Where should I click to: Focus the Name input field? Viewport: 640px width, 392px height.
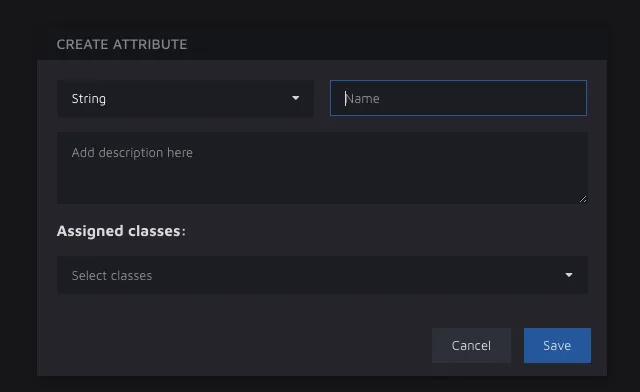click(458, 98)
